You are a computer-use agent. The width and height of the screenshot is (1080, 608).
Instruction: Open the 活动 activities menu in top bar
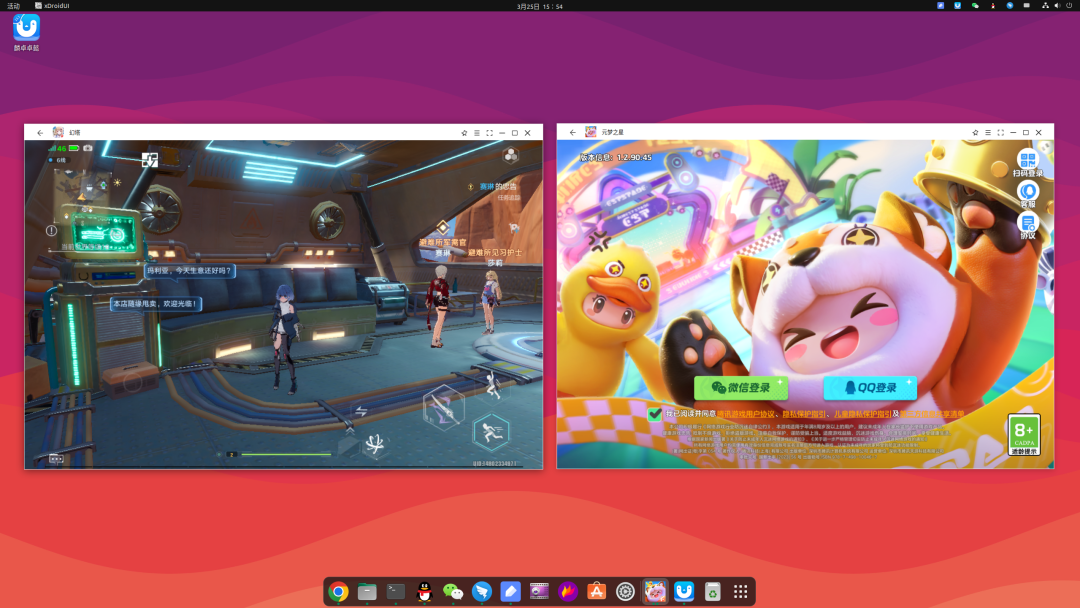[14, 6]
